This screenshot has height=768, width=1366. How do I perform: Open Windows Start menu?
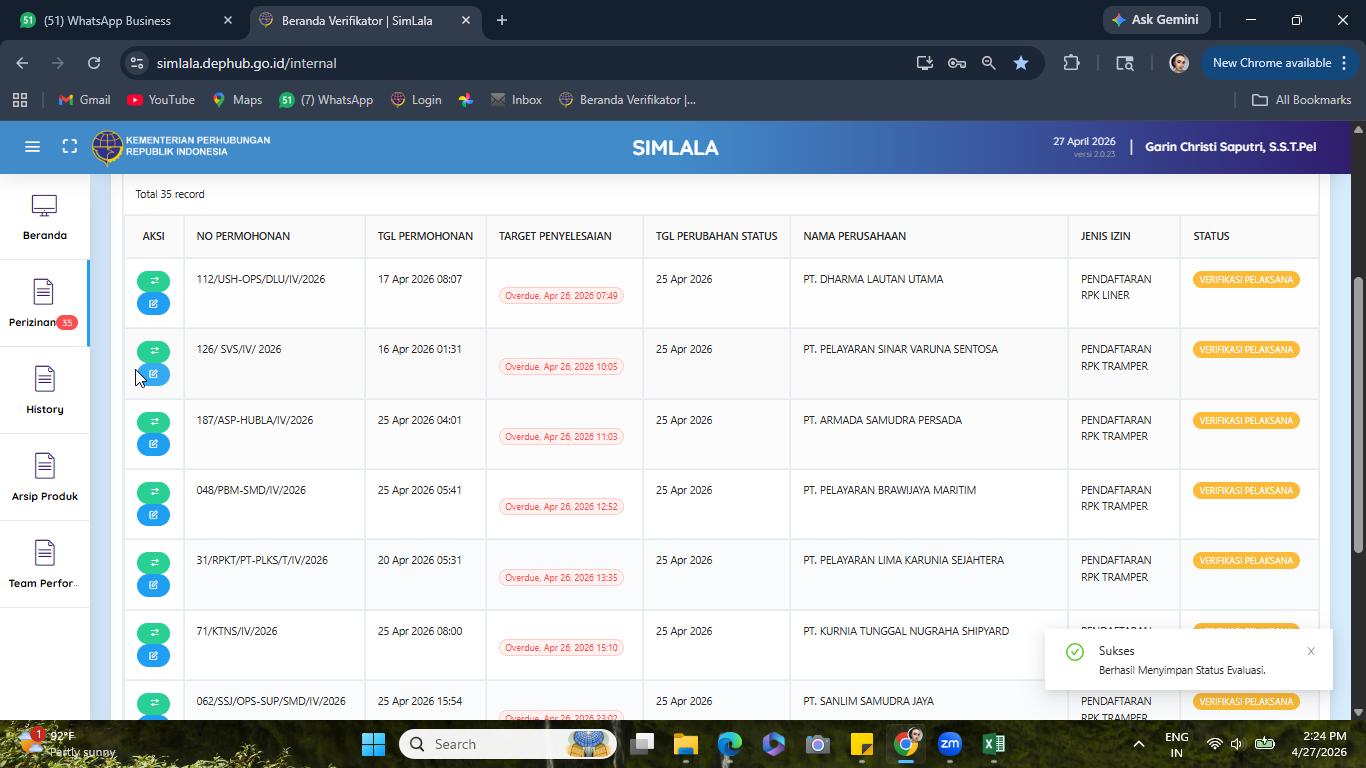(373, 744)
